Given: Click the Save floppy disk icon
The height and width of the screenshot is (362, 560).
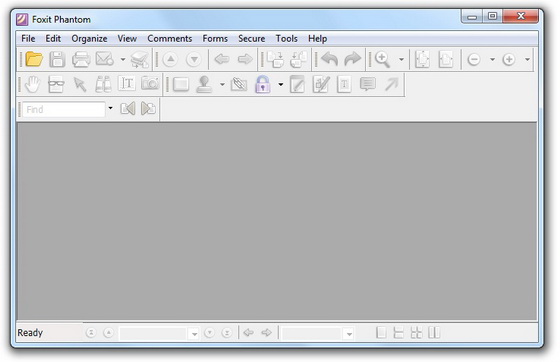Looking at the screenshot, I should pyautogui.click(x=57, y=59).
